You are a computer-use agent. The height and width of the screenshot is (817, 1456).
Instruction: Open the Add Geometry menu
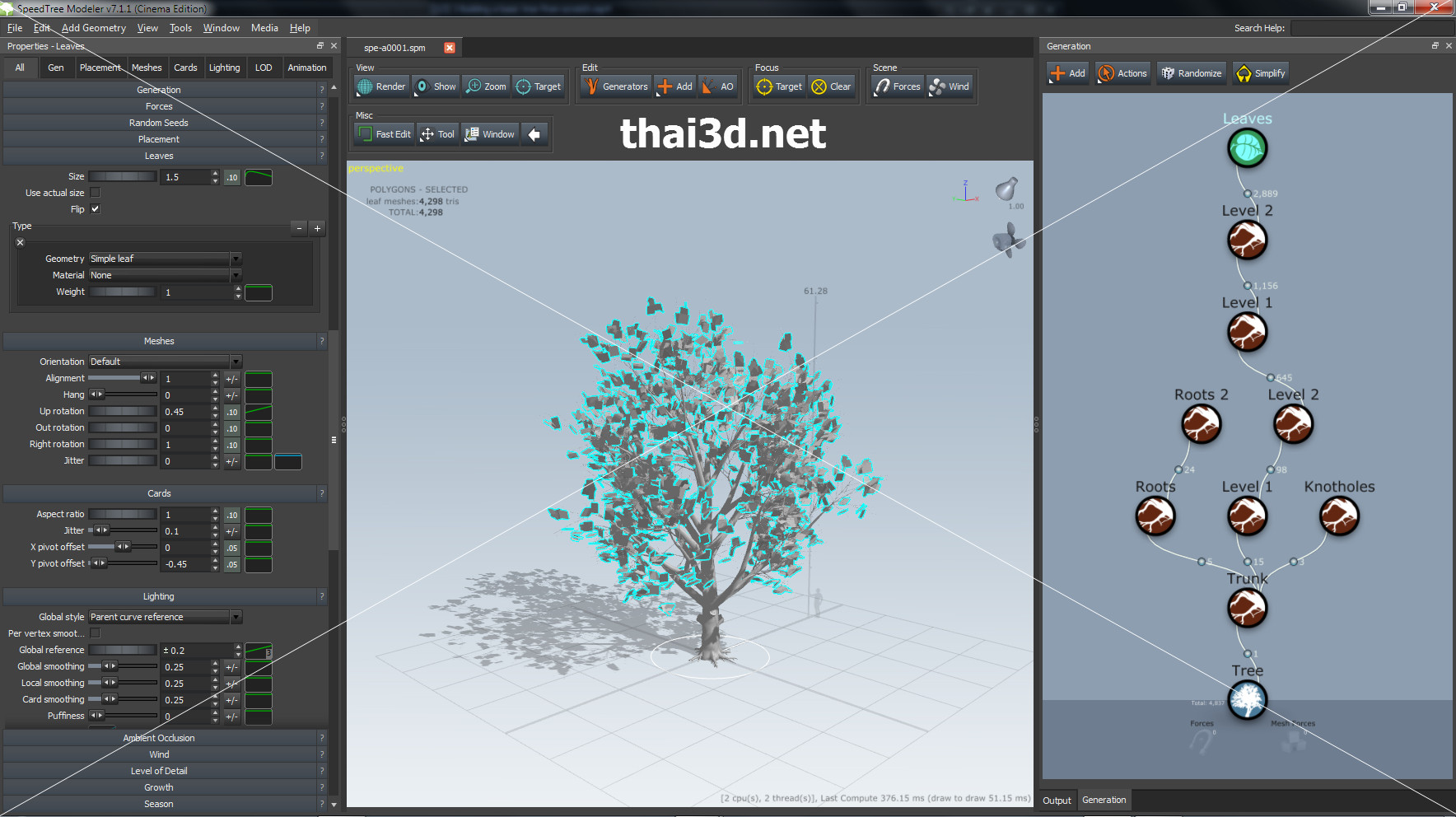click(93, 28)
